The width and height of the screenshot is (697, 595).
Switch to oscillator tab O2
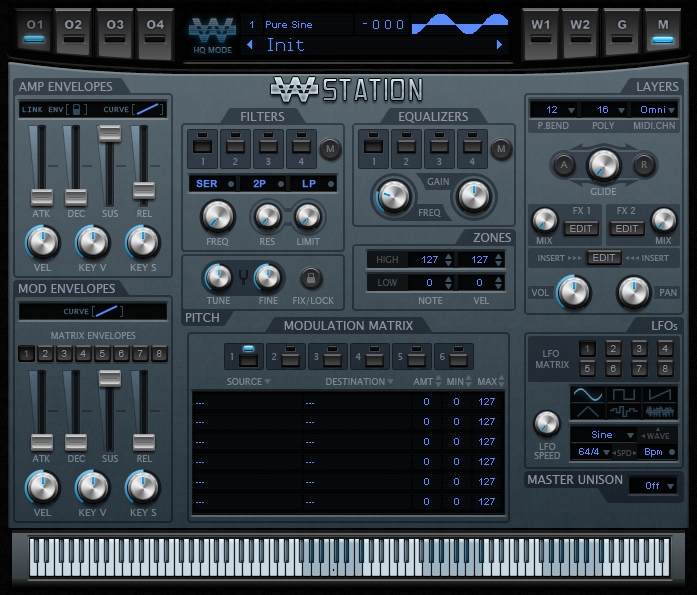click(x=73, y=32)
